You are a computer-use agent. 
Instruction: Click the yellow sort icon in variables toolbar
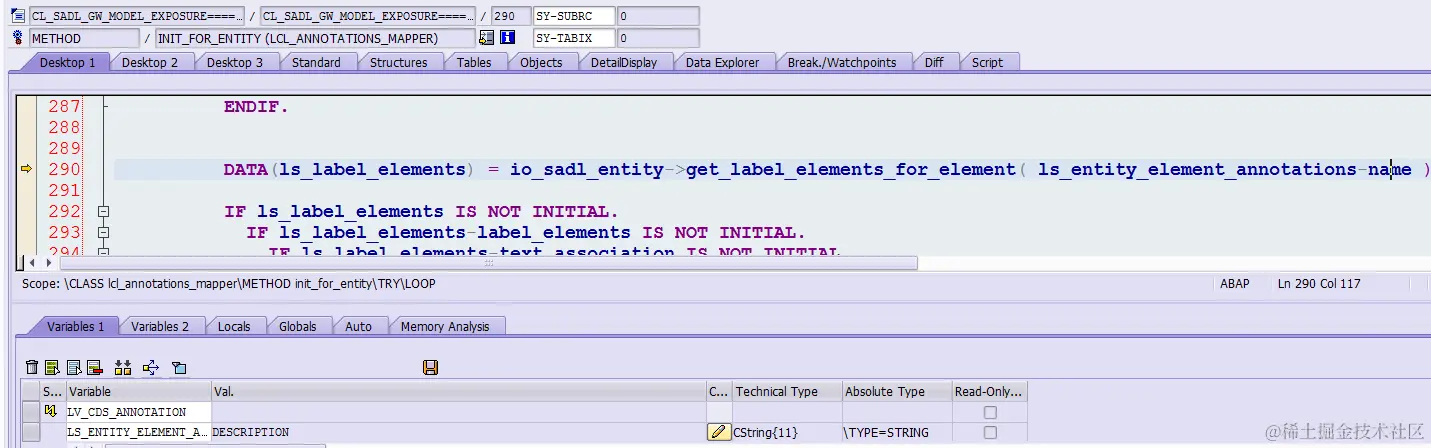[x=123, y=368]
